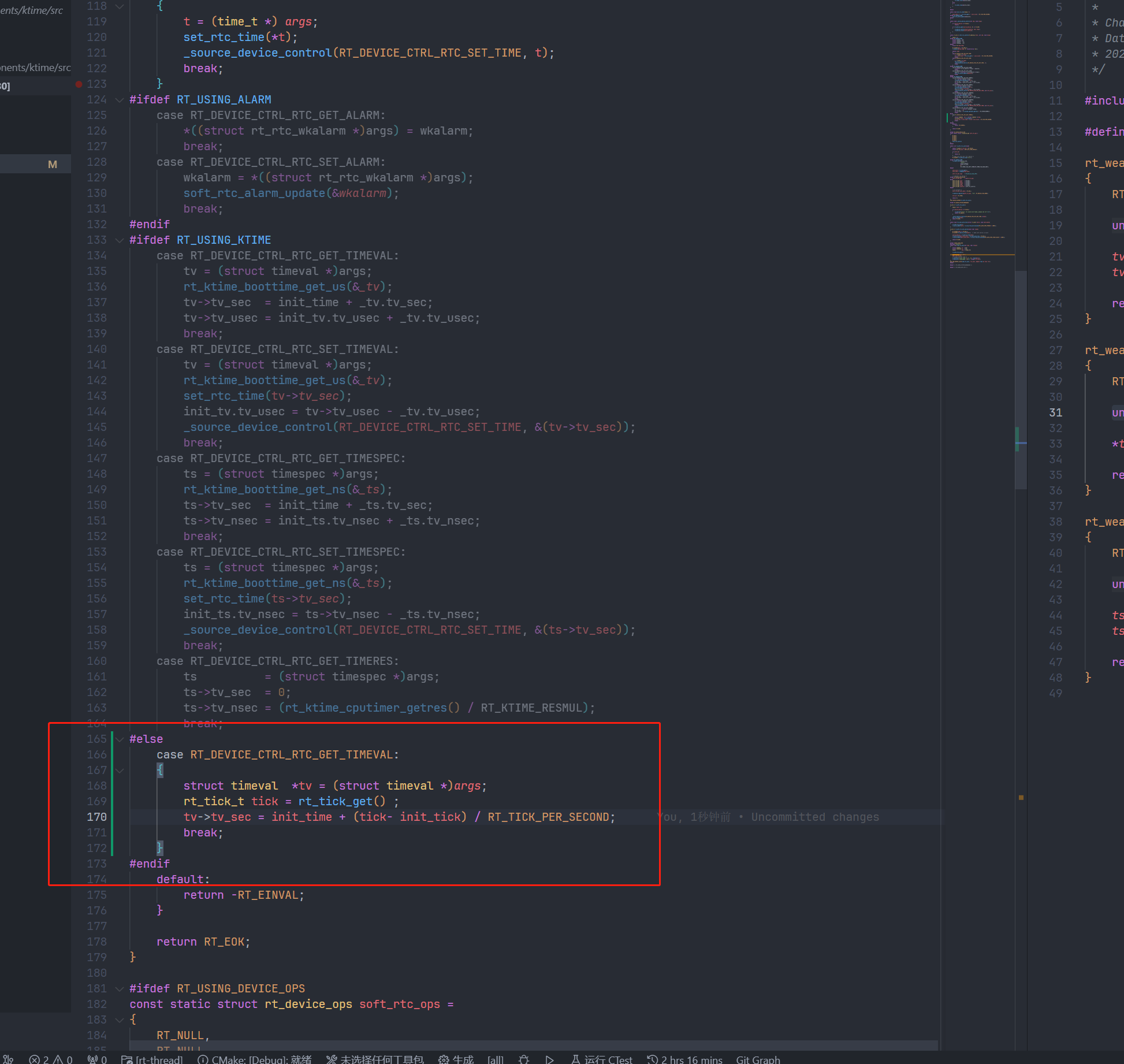This screenshot has height=1064, width=1124.
Task: Start debugging via the bug icon
Action: coord(524,1058)
